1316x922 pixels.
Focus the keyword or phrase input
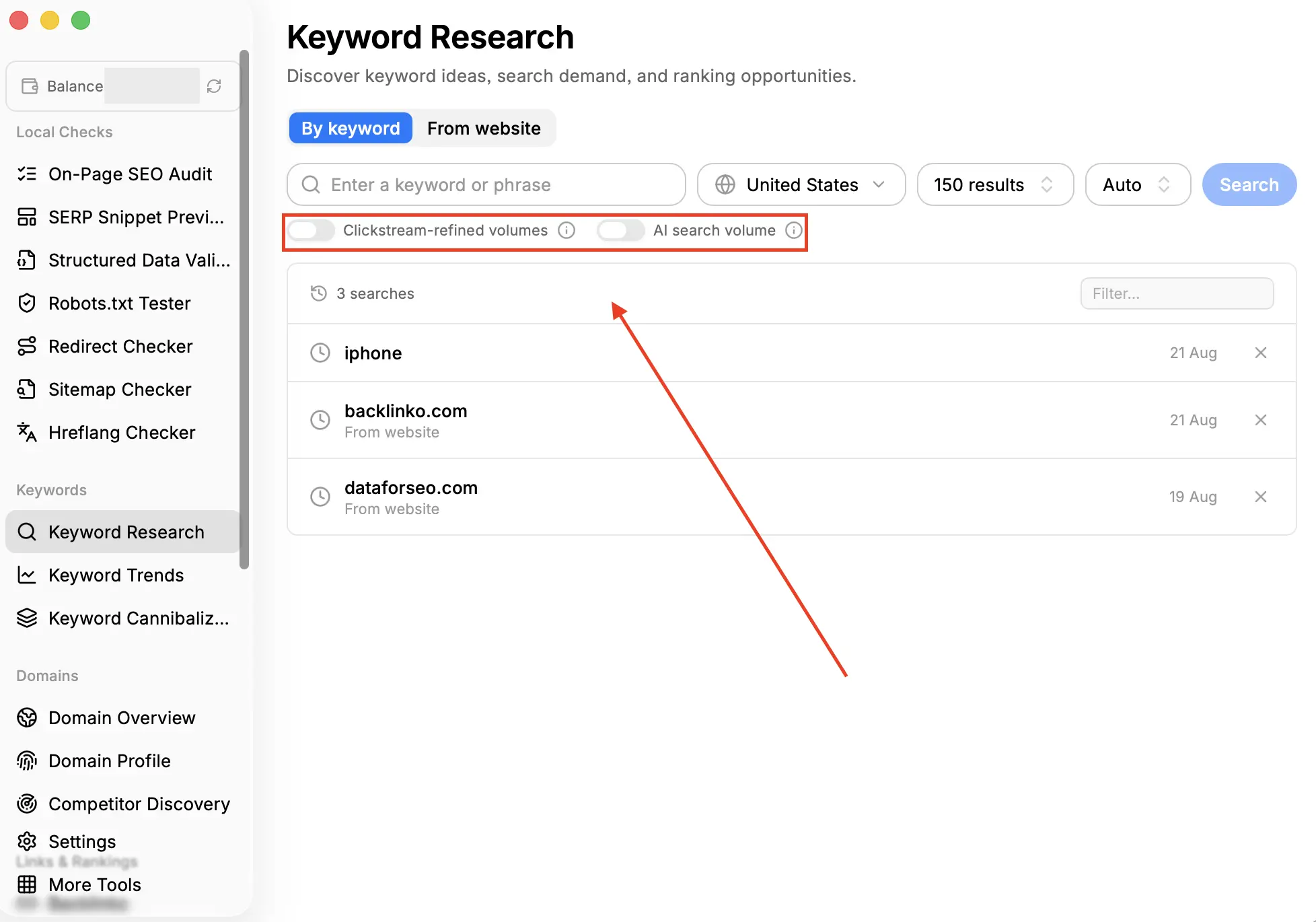tap(486, 184)
